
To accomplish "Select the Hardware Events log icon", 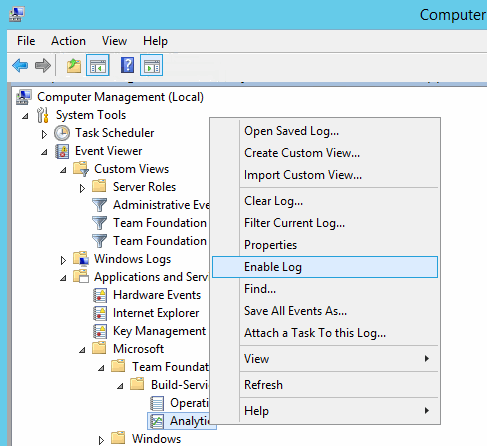I will 100,295.
